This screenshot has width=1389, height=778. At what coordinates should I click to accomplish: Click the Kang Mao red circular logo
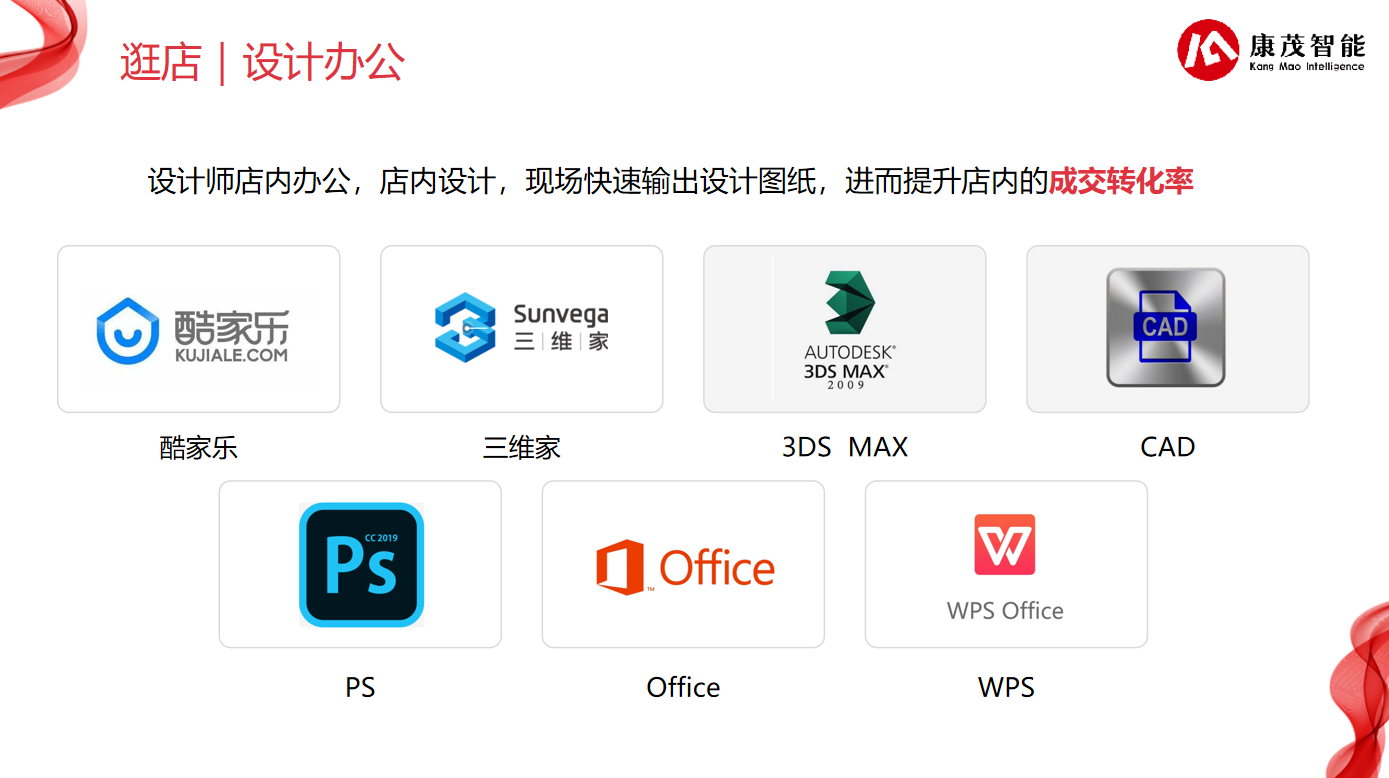pos(1208,50)
